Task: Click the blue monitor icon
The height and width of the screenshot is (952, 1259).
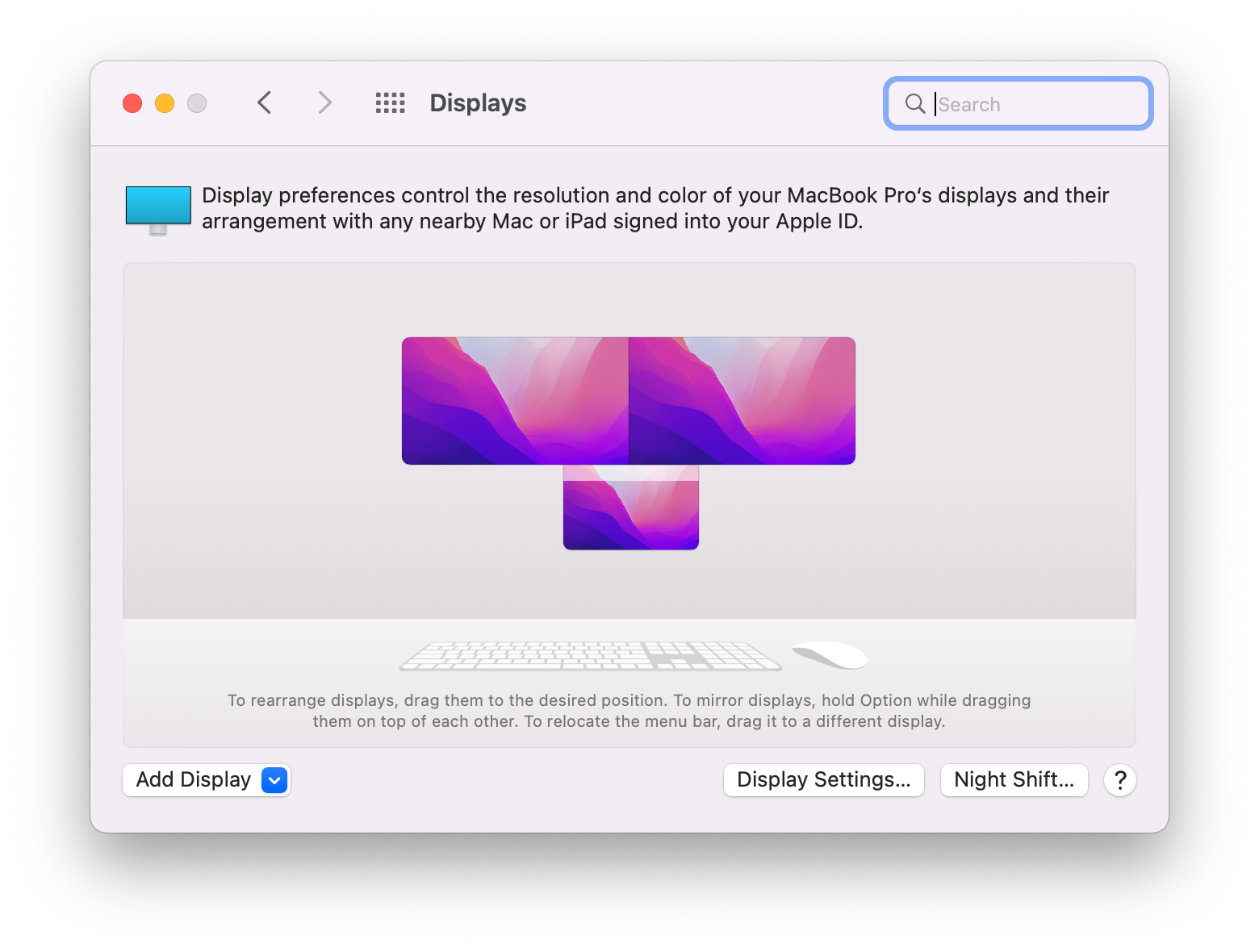Action: coord(158,210)
